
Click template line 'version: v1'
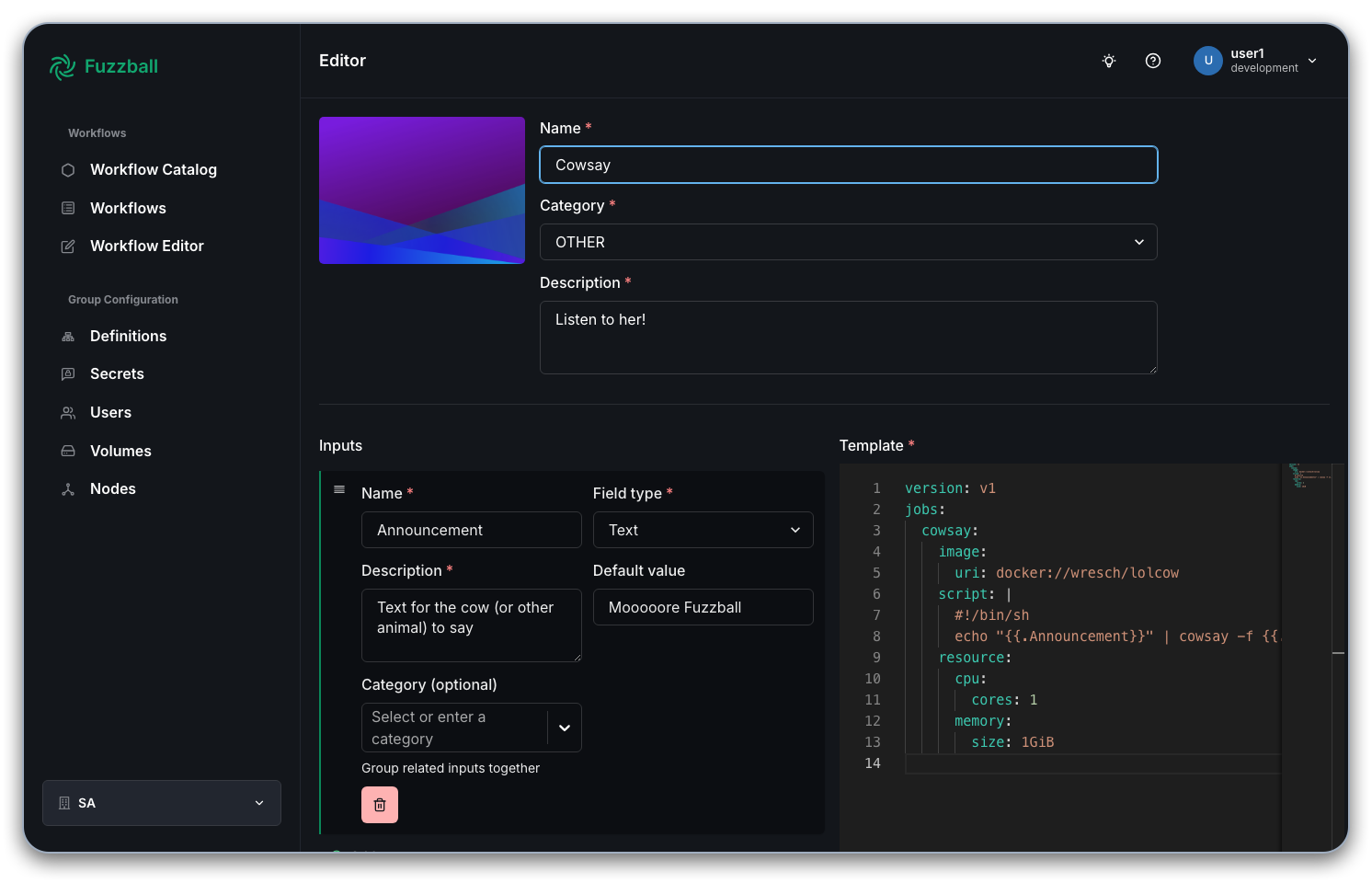pyautogui.click(x=950, y=488)
